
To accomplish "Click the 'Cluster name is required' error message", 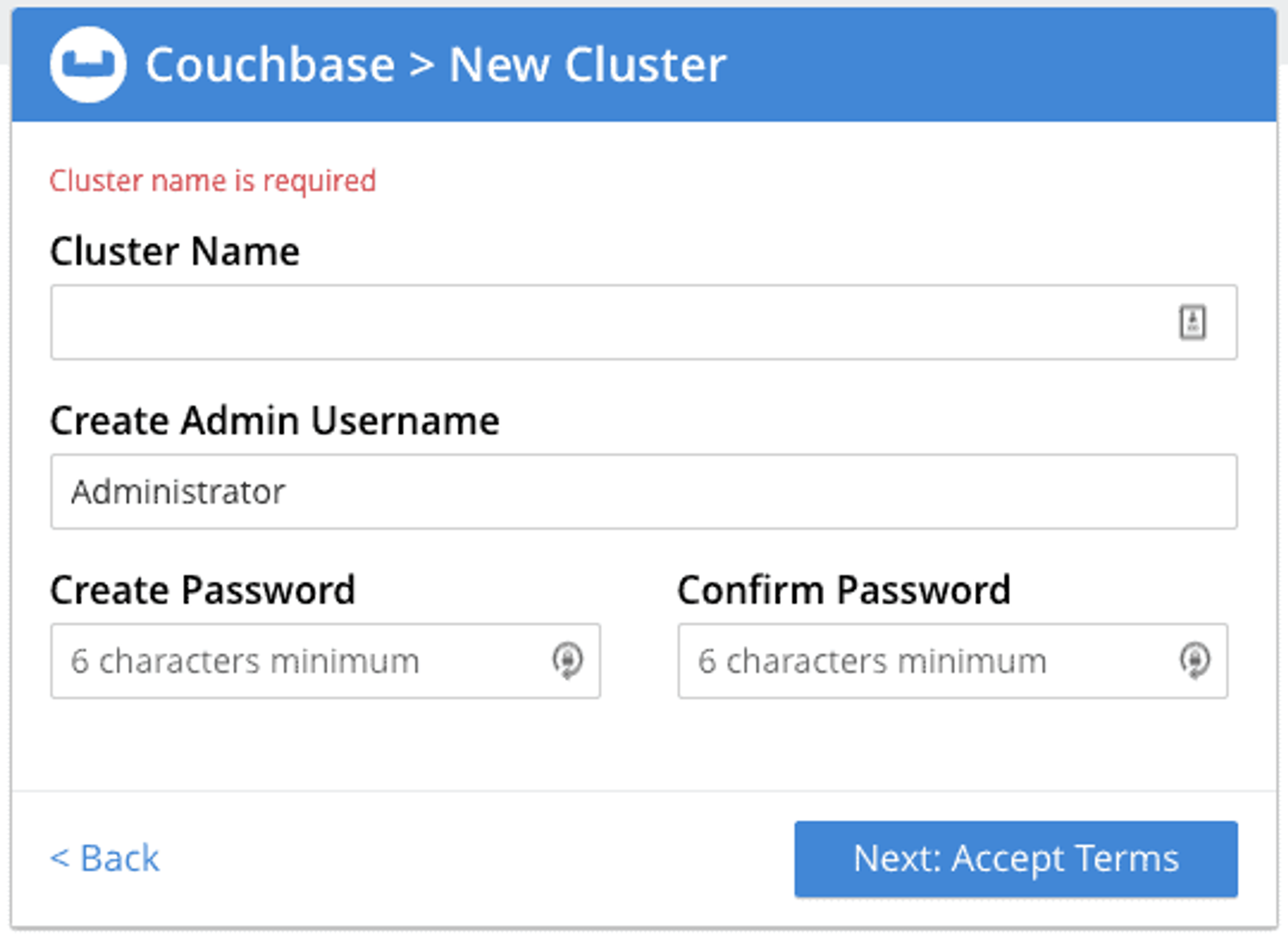I will [x=213, y=181].
